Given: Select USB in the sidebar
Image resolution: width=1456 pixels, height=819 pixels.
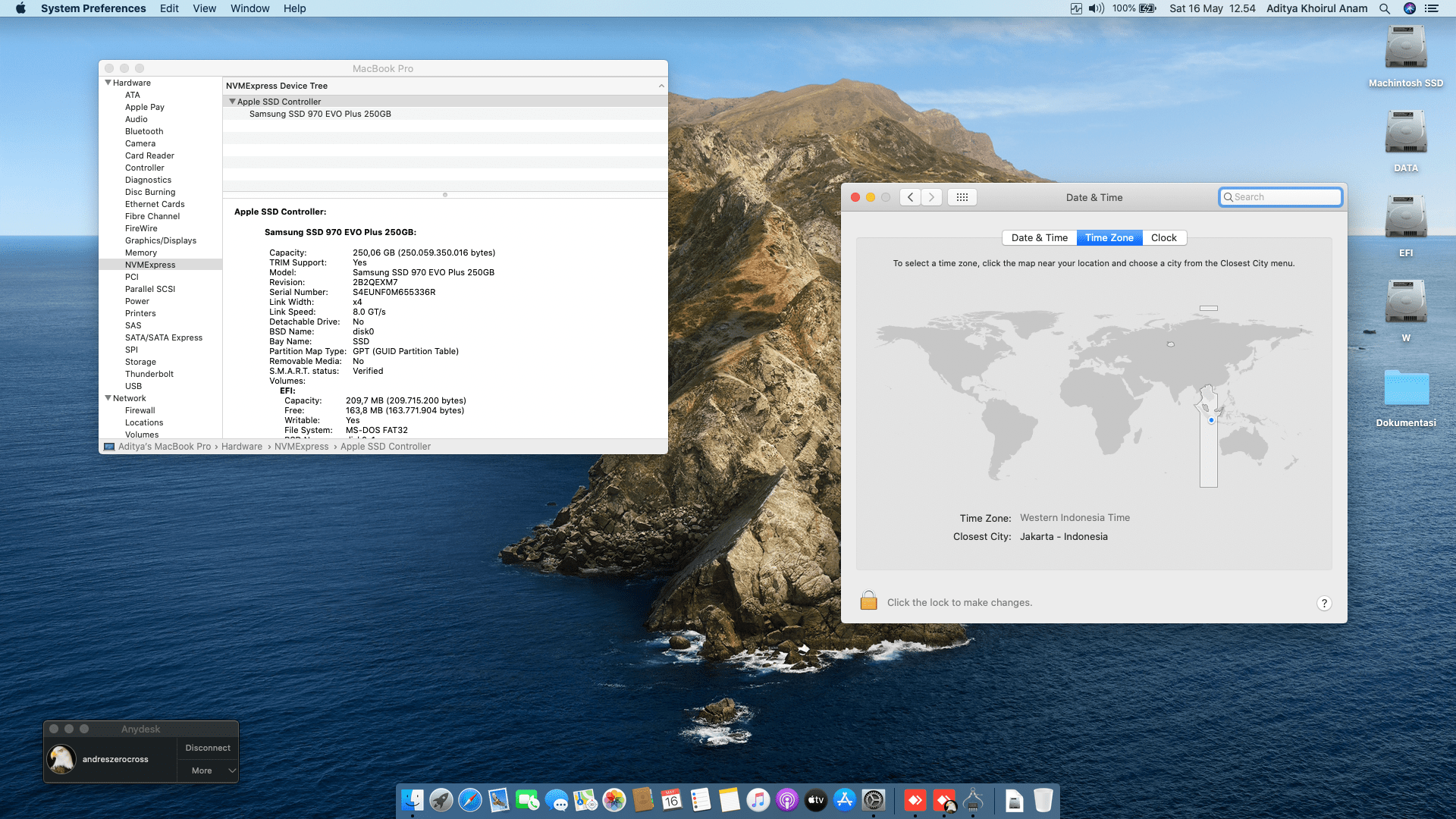Looking at the screenshot, I should (x=133, y=386).
